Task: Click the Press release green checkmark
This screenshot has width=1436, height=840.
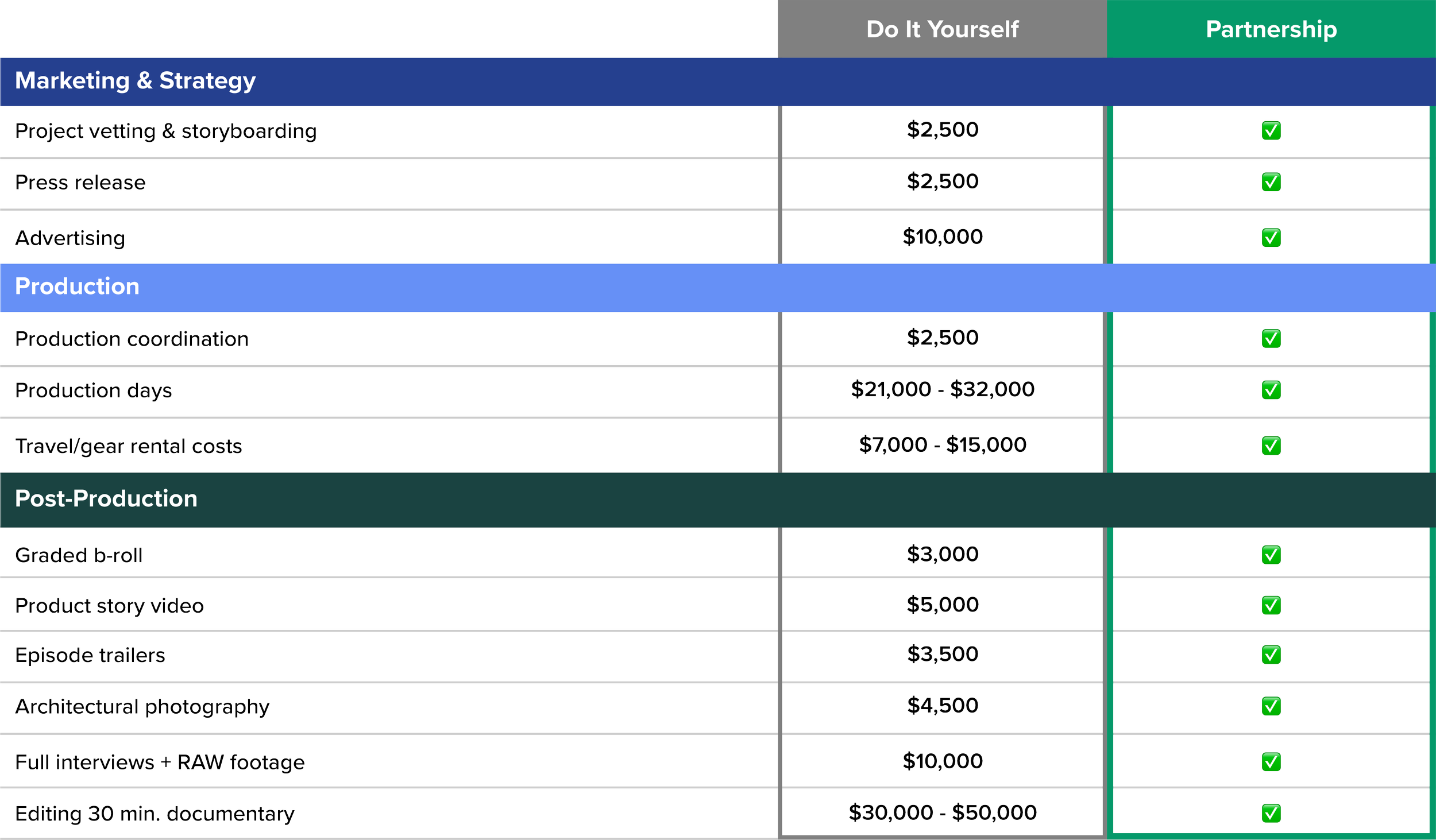Action: [x=1271, y=182]
